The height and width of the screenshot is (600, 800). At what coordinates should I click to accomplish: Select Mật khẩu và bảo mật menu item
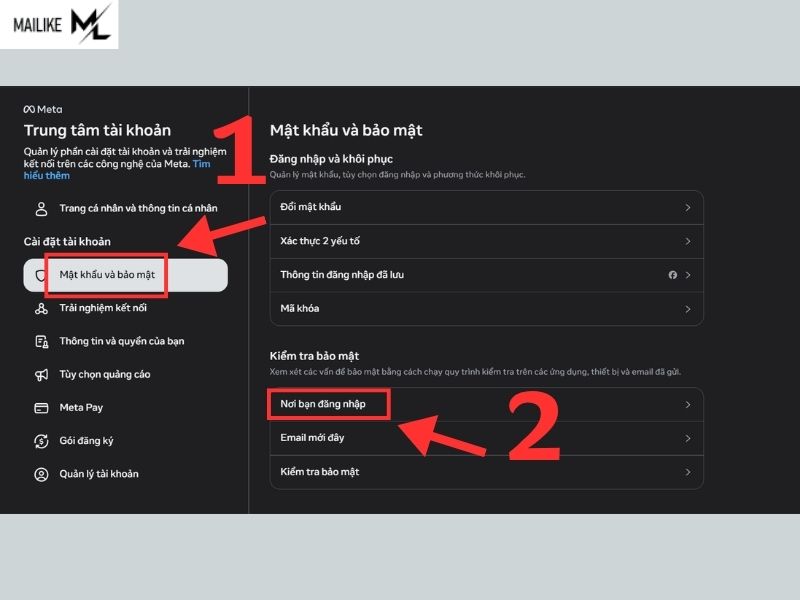126,276
